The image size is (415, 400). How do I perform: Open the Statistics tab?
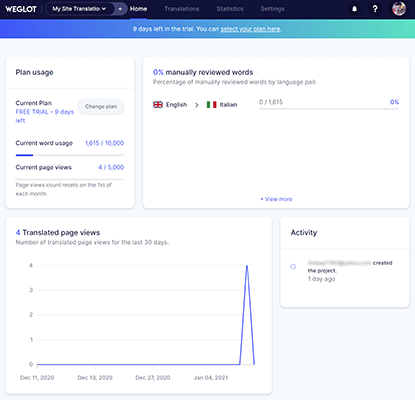230,9
